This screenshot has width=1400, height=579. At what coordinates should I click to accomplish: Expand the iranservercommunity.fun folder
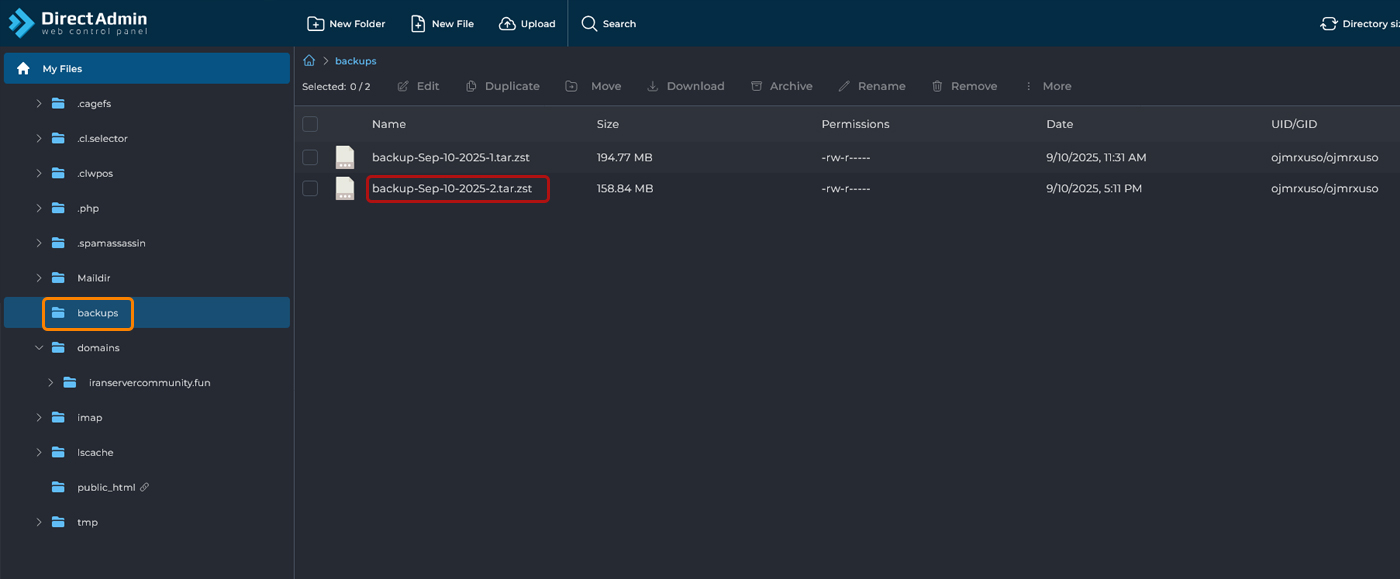coord(50,382)
